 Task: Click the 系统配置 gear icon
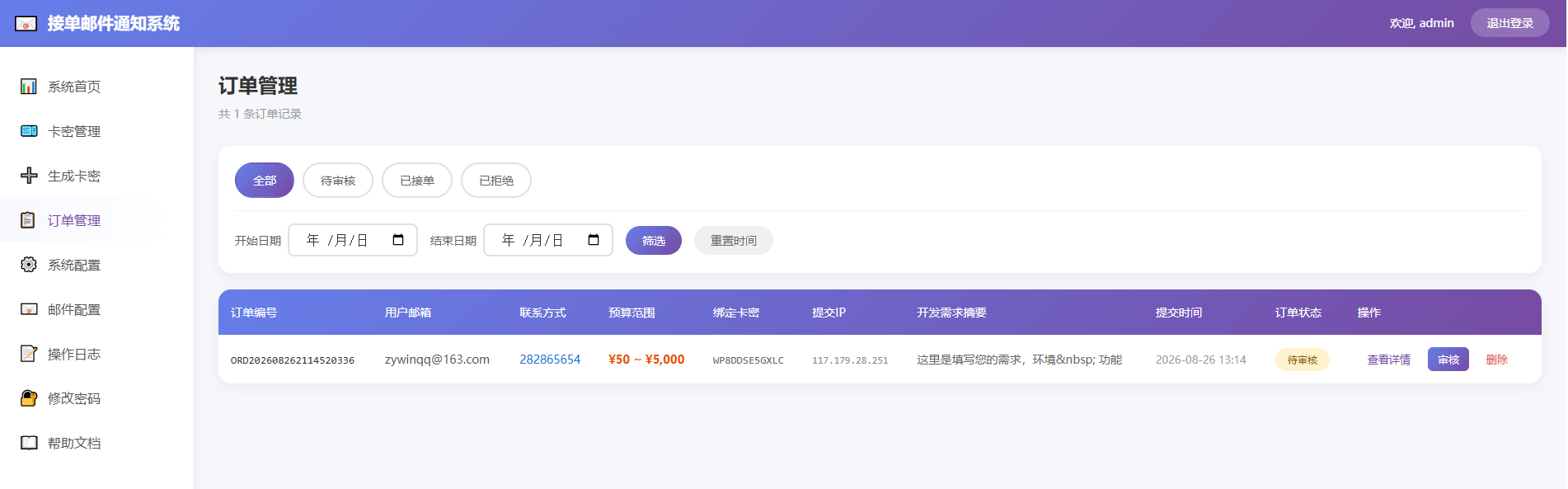pos(29,265)
